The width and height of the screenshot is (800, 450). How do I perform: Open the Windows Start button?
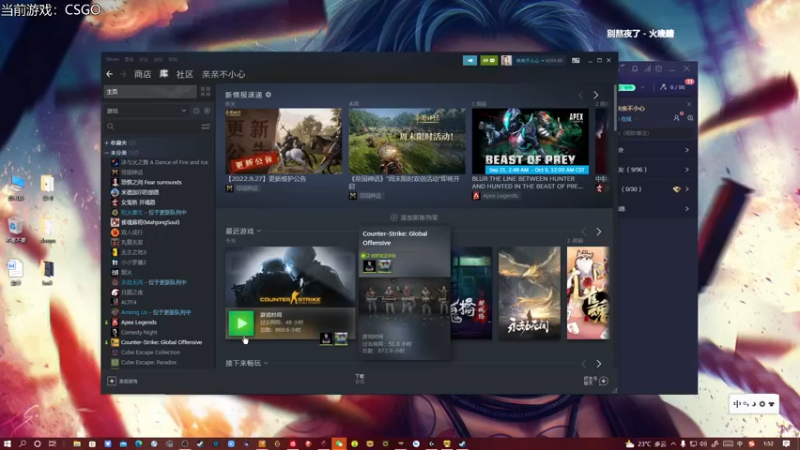[x=7, y=444]
